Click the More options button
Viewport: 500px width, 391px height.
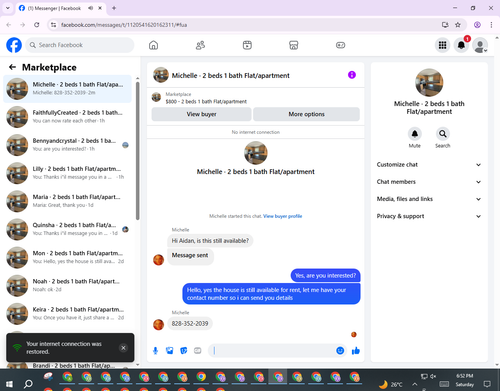[x=306, y=114]
